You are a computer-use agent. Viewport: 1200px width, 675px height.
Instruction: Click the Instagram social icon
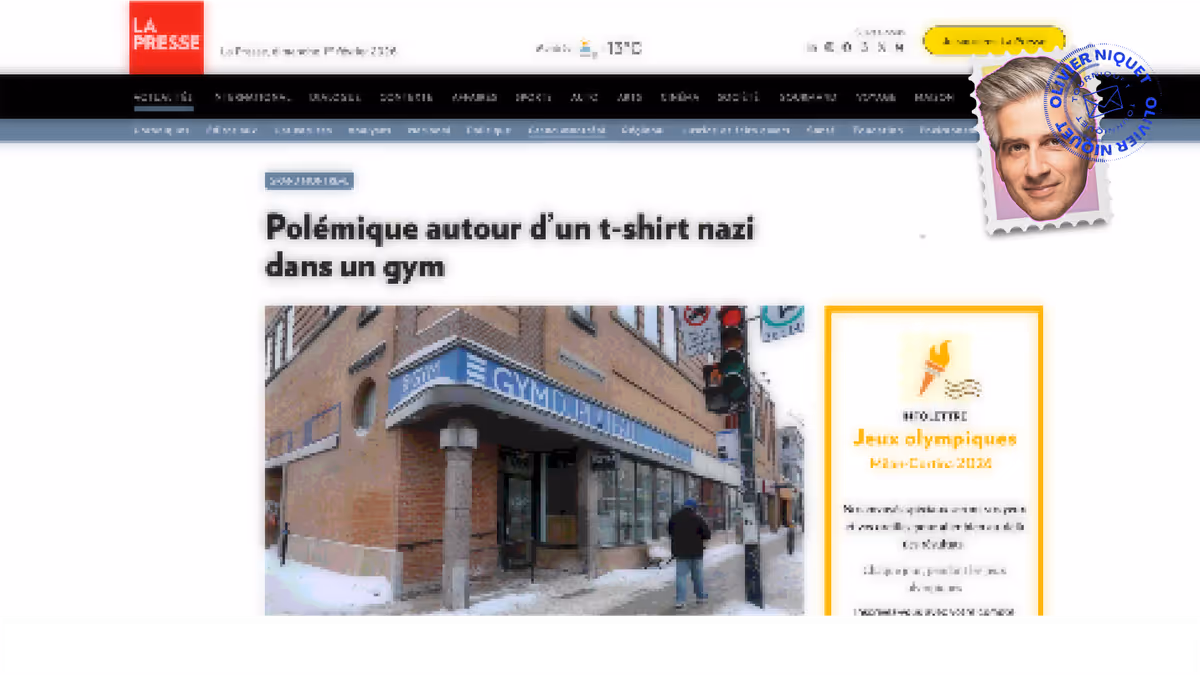(x=847, y=47)
